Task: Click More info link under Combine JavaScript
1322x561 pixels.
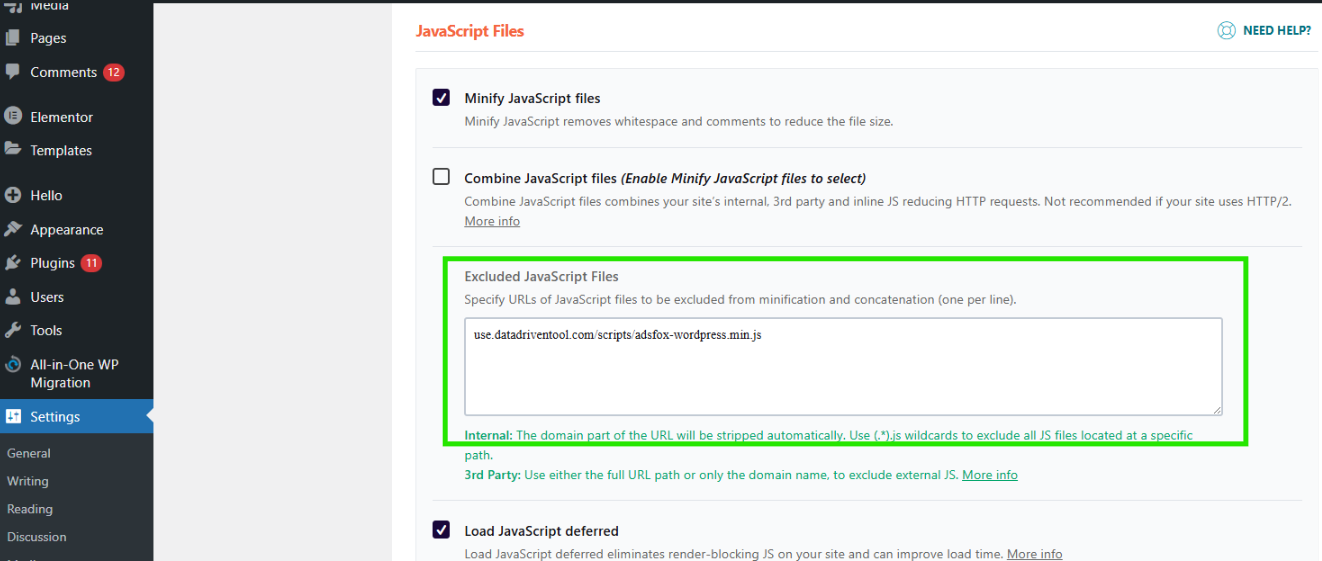Action: 492,221
